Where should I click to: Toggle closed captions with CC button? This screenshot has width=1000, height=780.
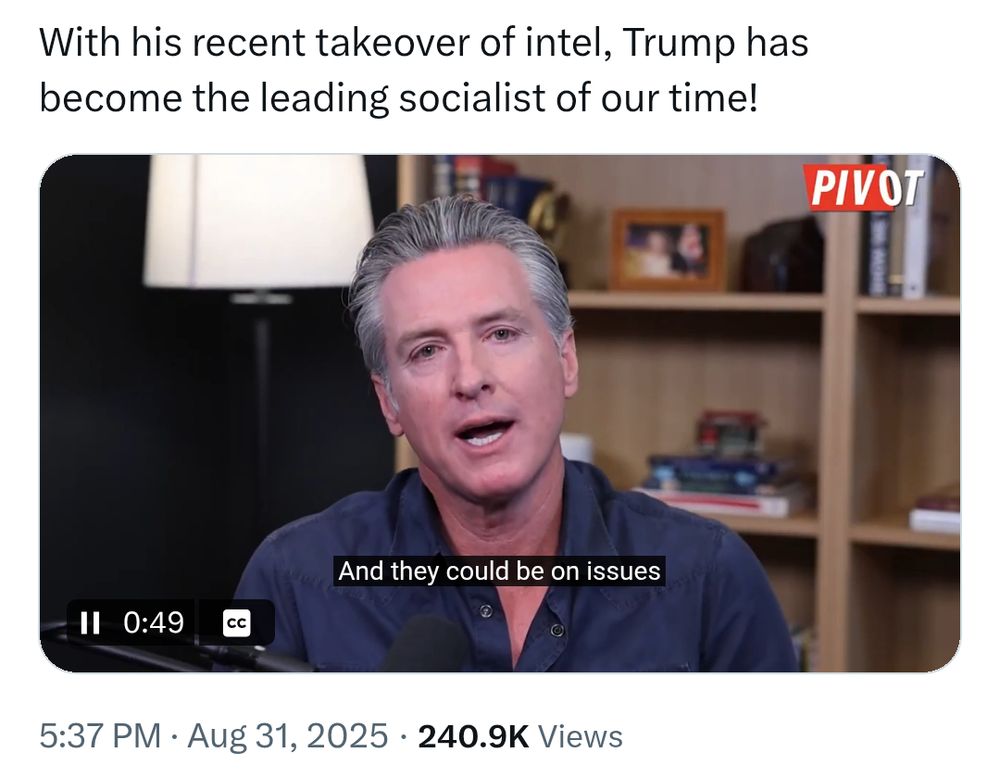237,623
